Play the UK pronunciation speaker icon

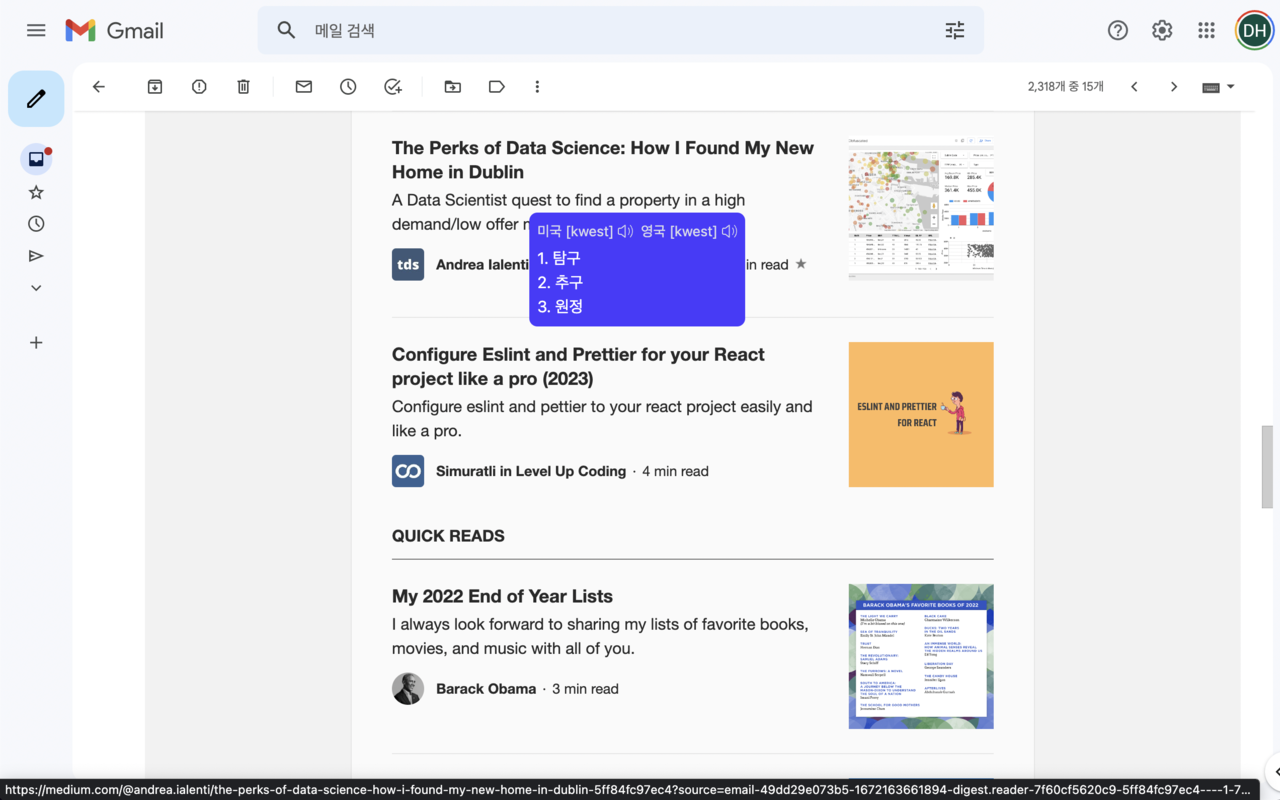click(729, 231)
